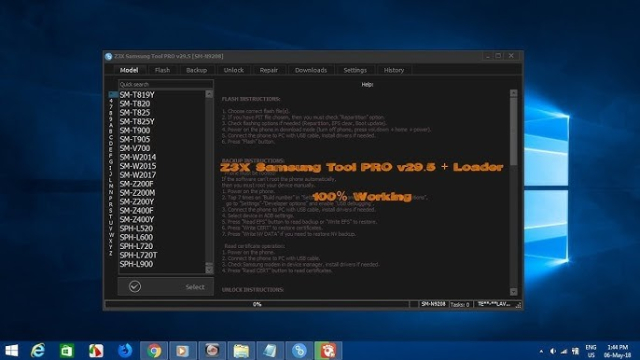Viewport: 640px width, 360px height.
Task: Click SM-N9208 status bar entry
Action: (x=433, y=304)
